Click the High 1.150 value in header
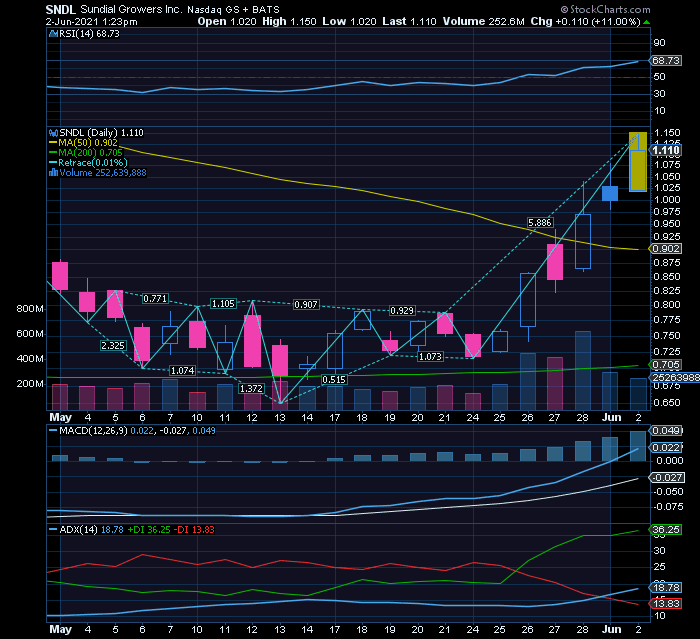 click(289, 21)
